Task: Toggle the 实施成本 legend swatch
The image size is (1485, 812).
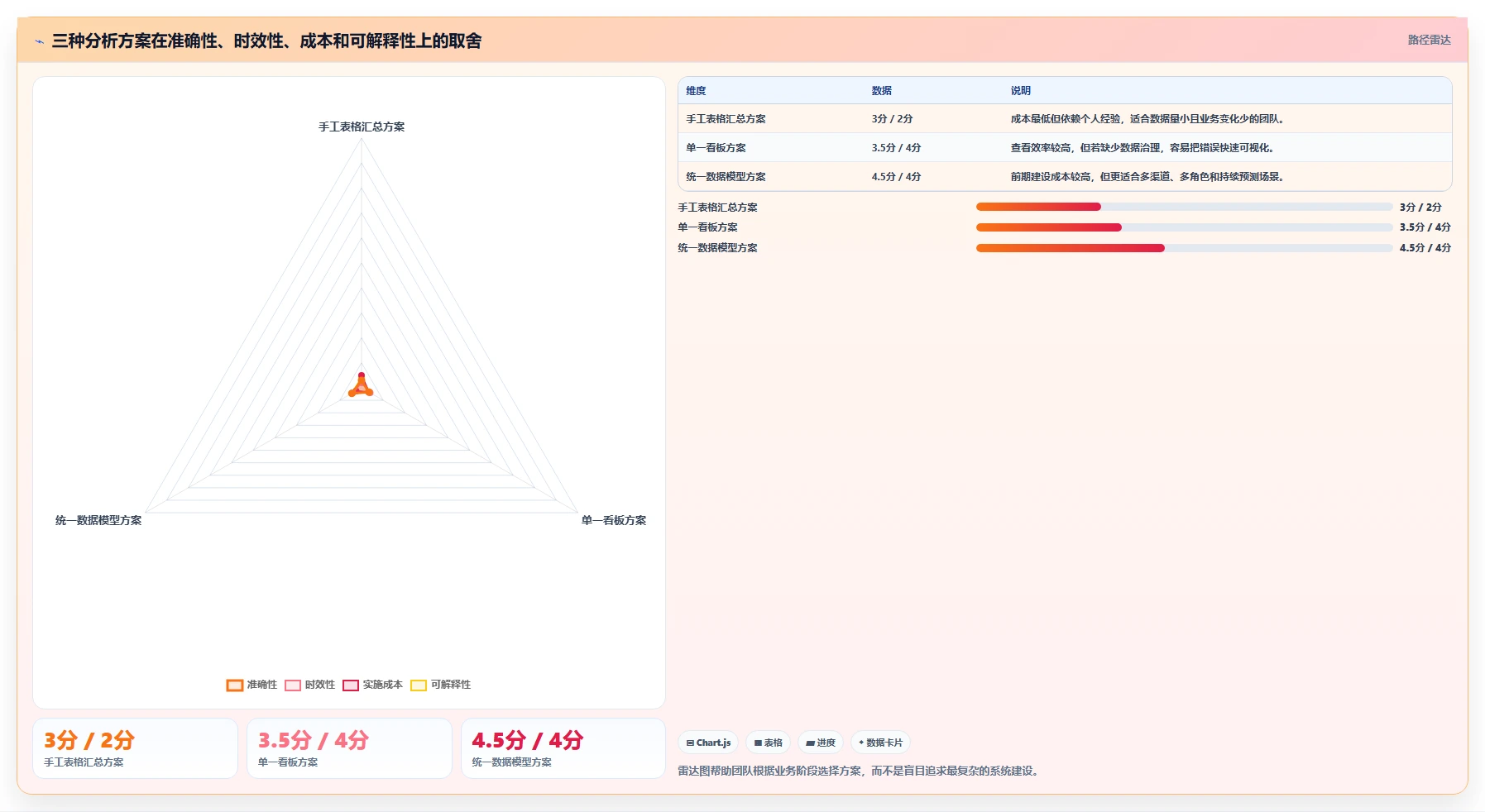Action: click(351, 685)
